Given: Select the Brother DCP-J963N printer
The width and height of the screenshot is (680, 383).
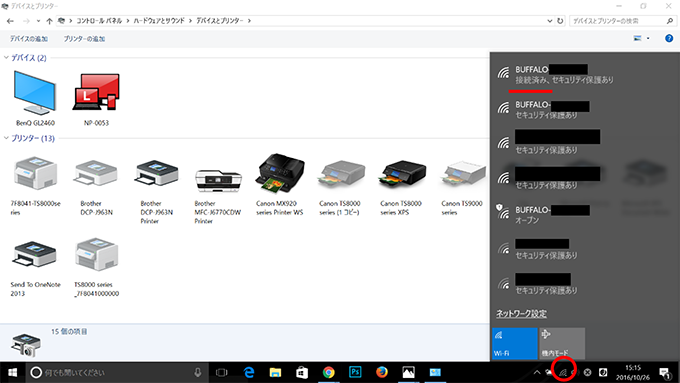Looking at the screenshot, I should pos(96,187).
